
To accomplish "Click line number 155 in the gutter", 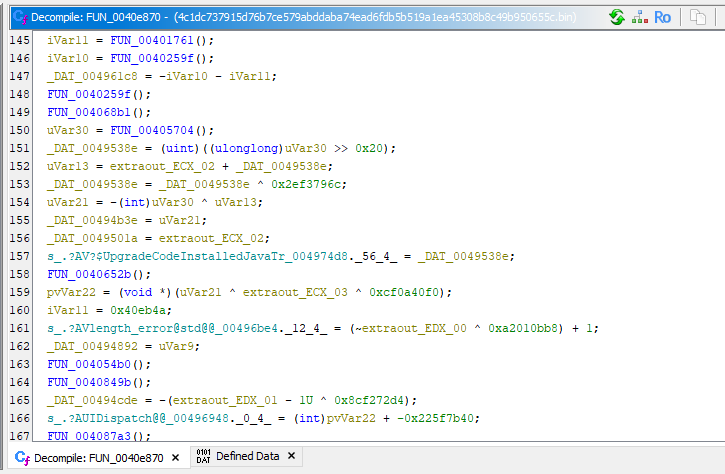I will pyautogui.click(x=20, y=219).
